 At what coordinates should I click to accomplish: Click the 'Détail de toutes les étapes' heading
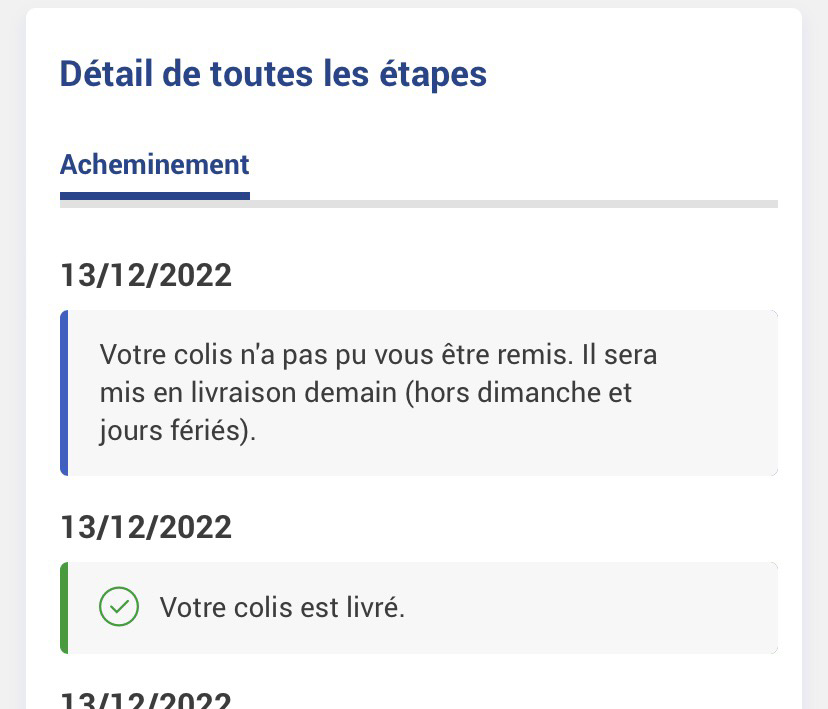(273, 74)
